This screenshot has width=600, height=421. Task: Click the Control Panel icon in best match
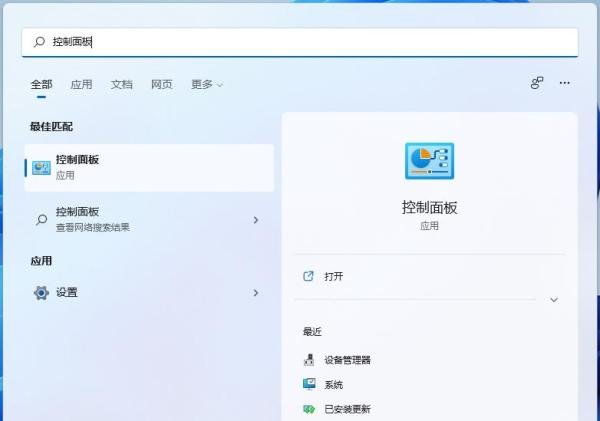41,168
